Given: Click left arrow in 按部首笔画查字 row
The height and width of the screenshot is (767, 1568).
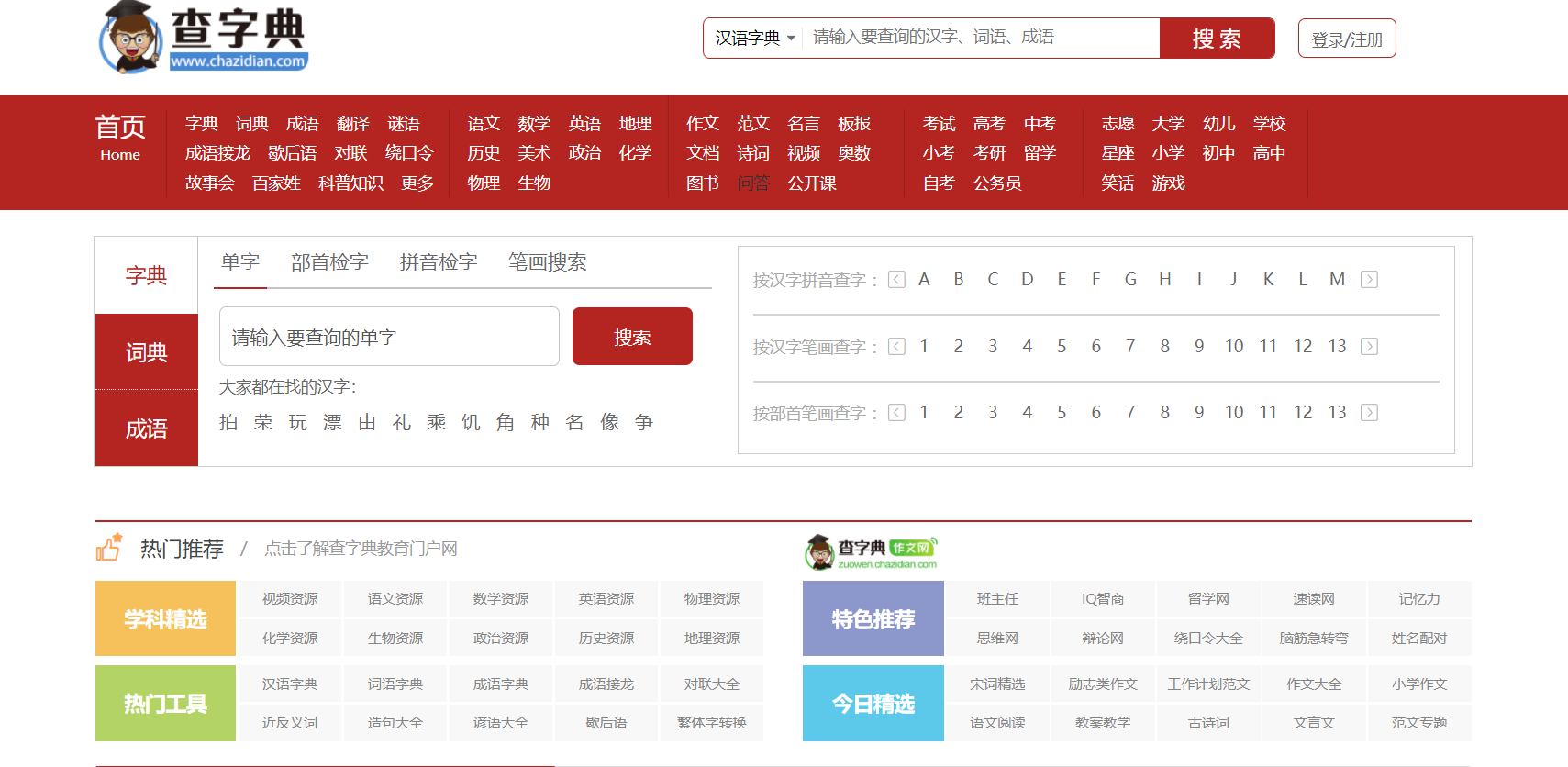Looking at the screenshot, I should pyautogui.click(x=896, y=413).
